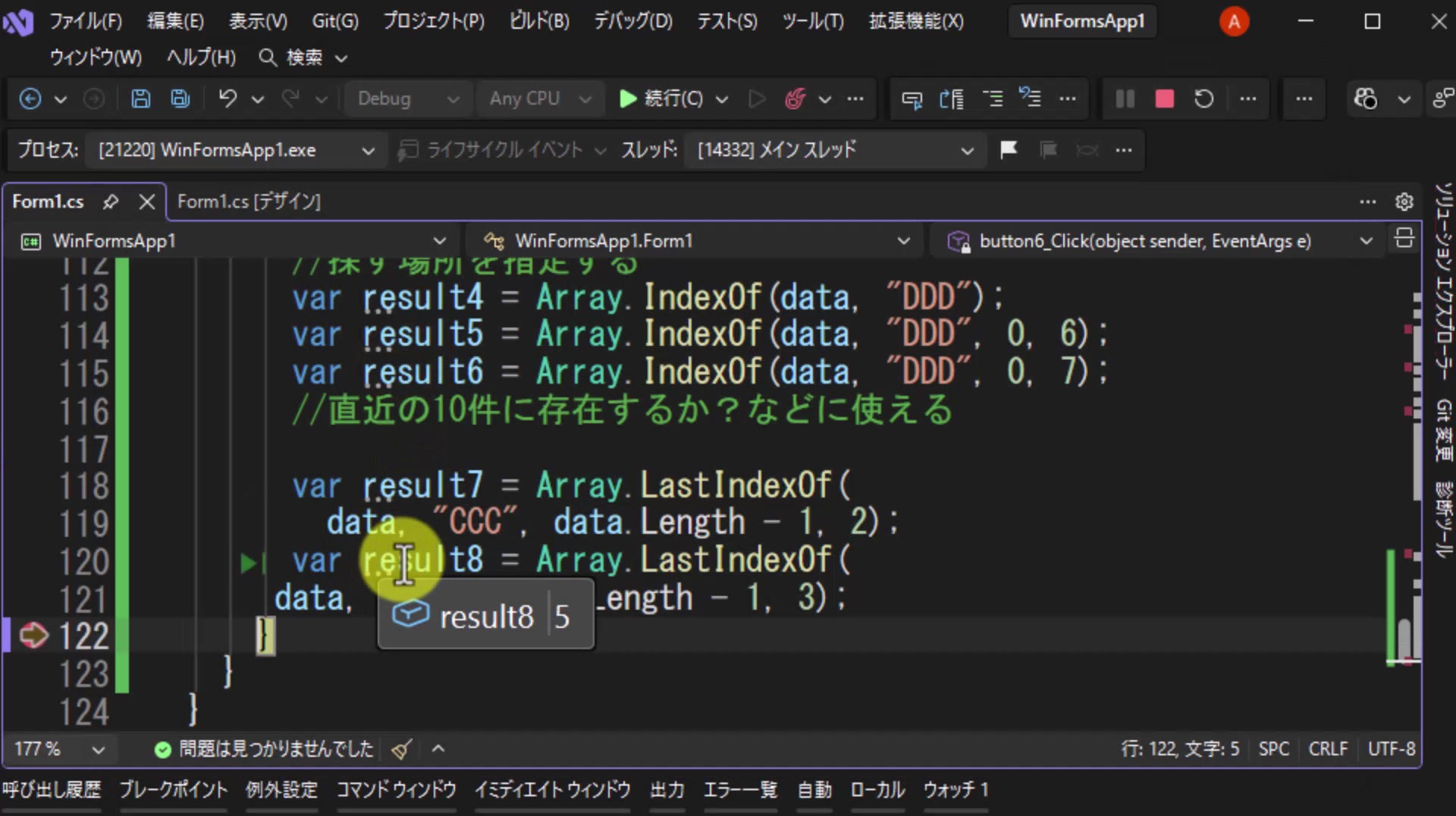Open the 診断ツール side tab
This screenshot has height=816, width=1456.
[1443, 519]
